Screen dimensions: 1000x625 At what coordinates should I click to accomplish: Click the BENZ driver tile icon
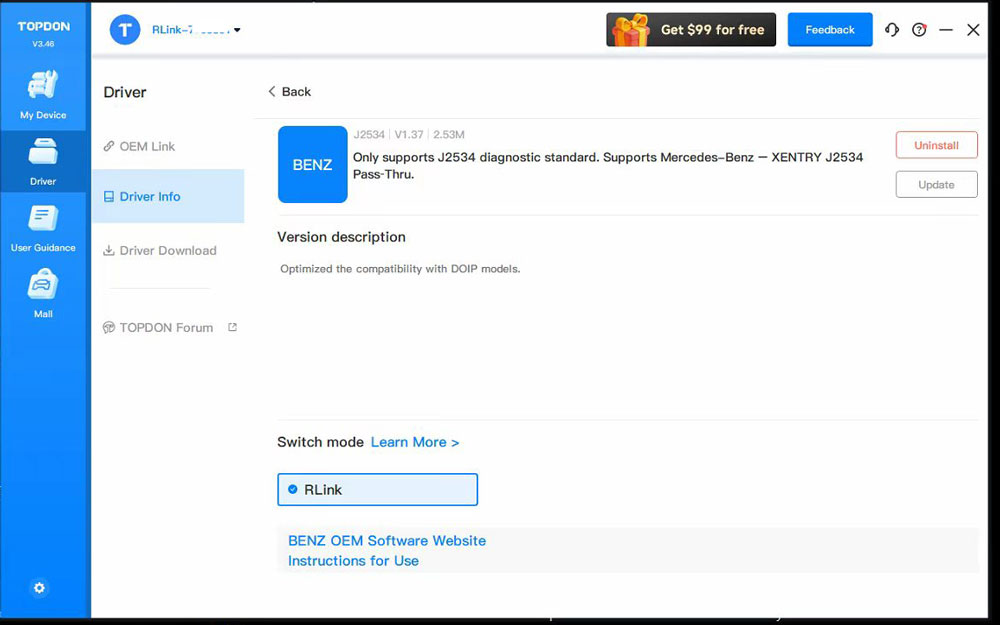312,165
